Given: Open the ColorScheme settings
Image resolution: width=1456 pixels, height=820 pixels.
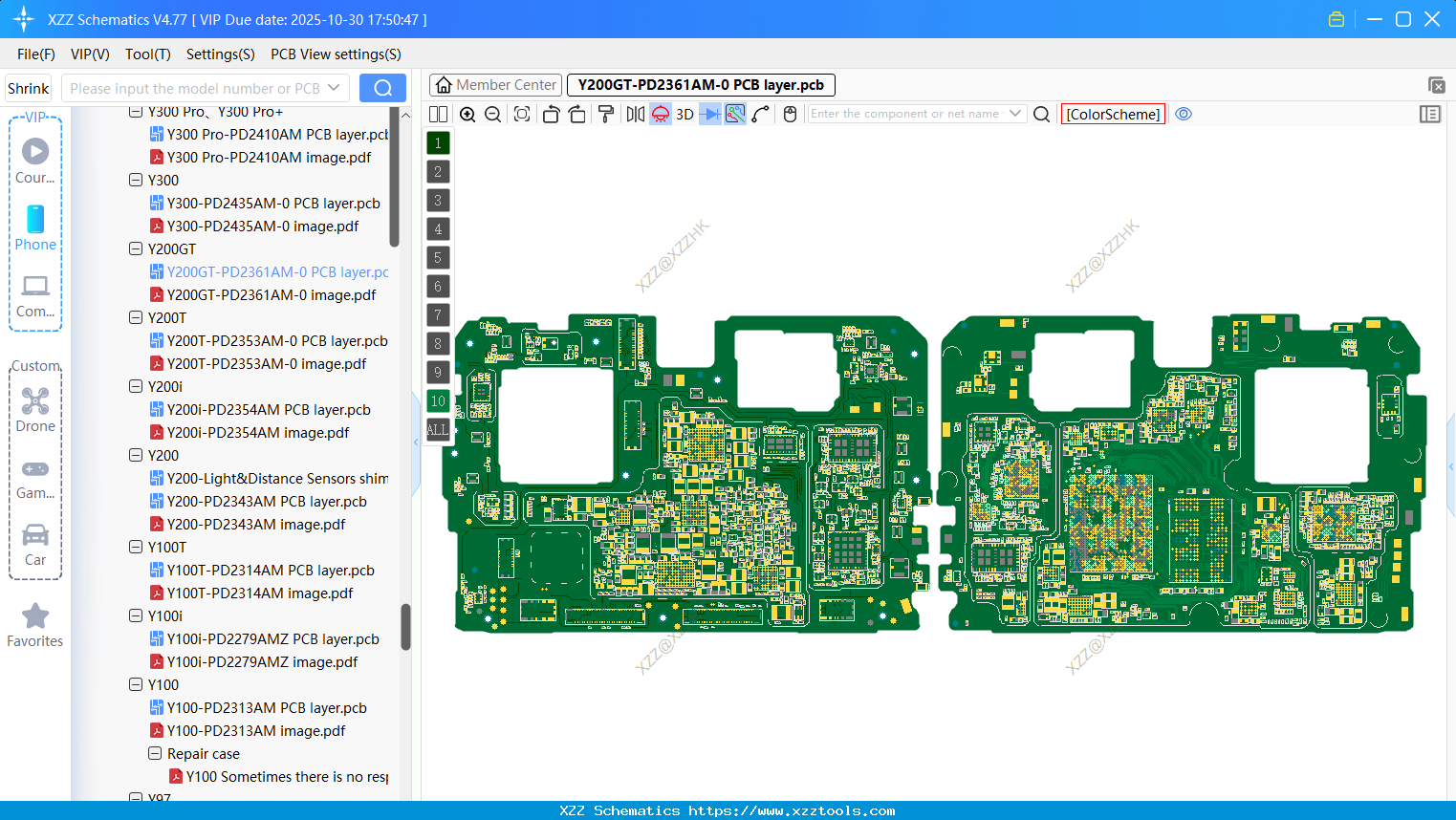Looking at the screenshot, I should (x=1112, y=114).
